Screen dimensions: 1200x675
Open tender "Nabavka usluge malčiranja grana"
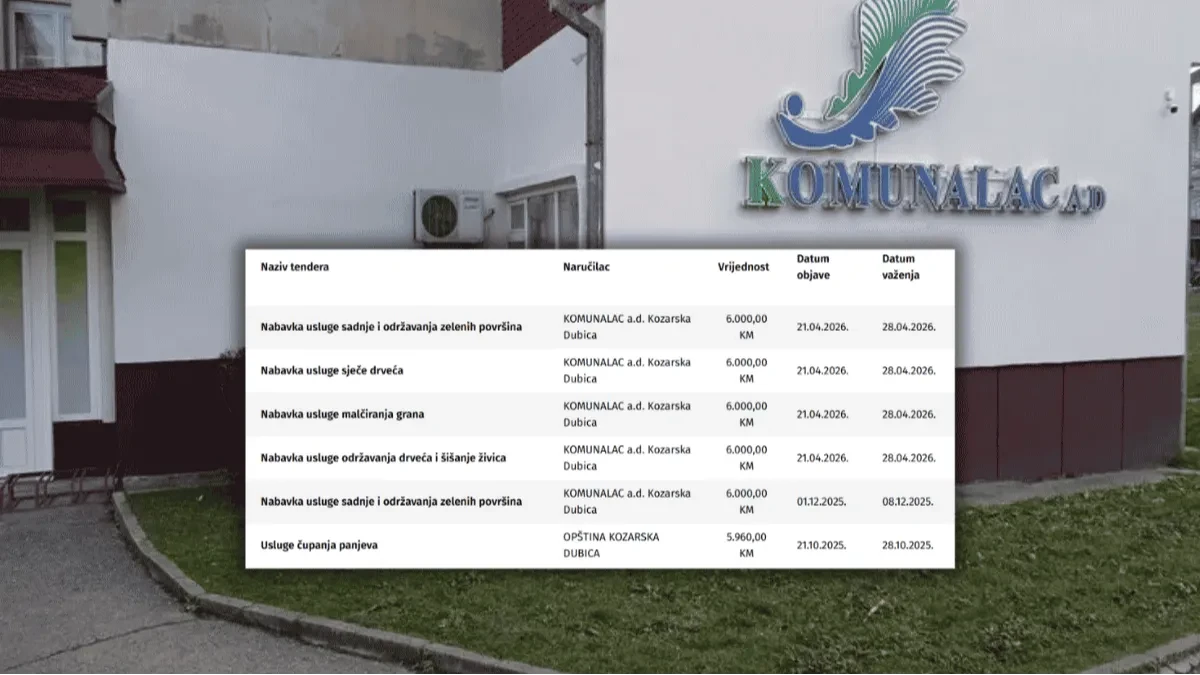(x=342, y=414)
